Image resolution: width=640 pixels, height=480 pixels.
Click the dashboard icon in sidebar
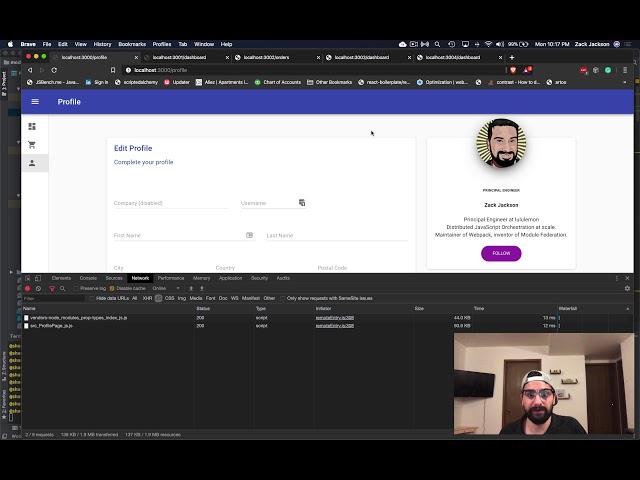[32, 126]
